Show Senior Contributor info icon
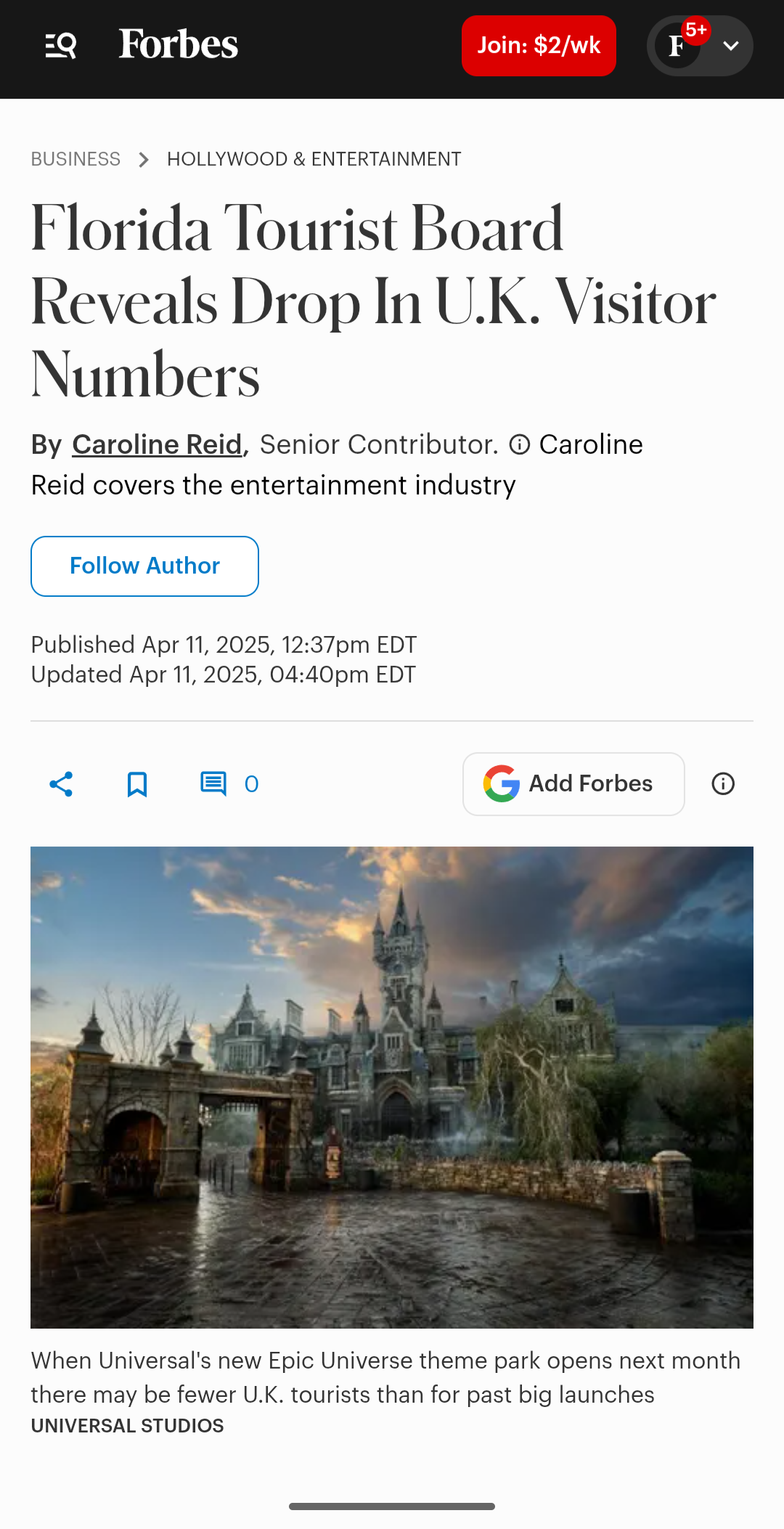 pos(520,444)
